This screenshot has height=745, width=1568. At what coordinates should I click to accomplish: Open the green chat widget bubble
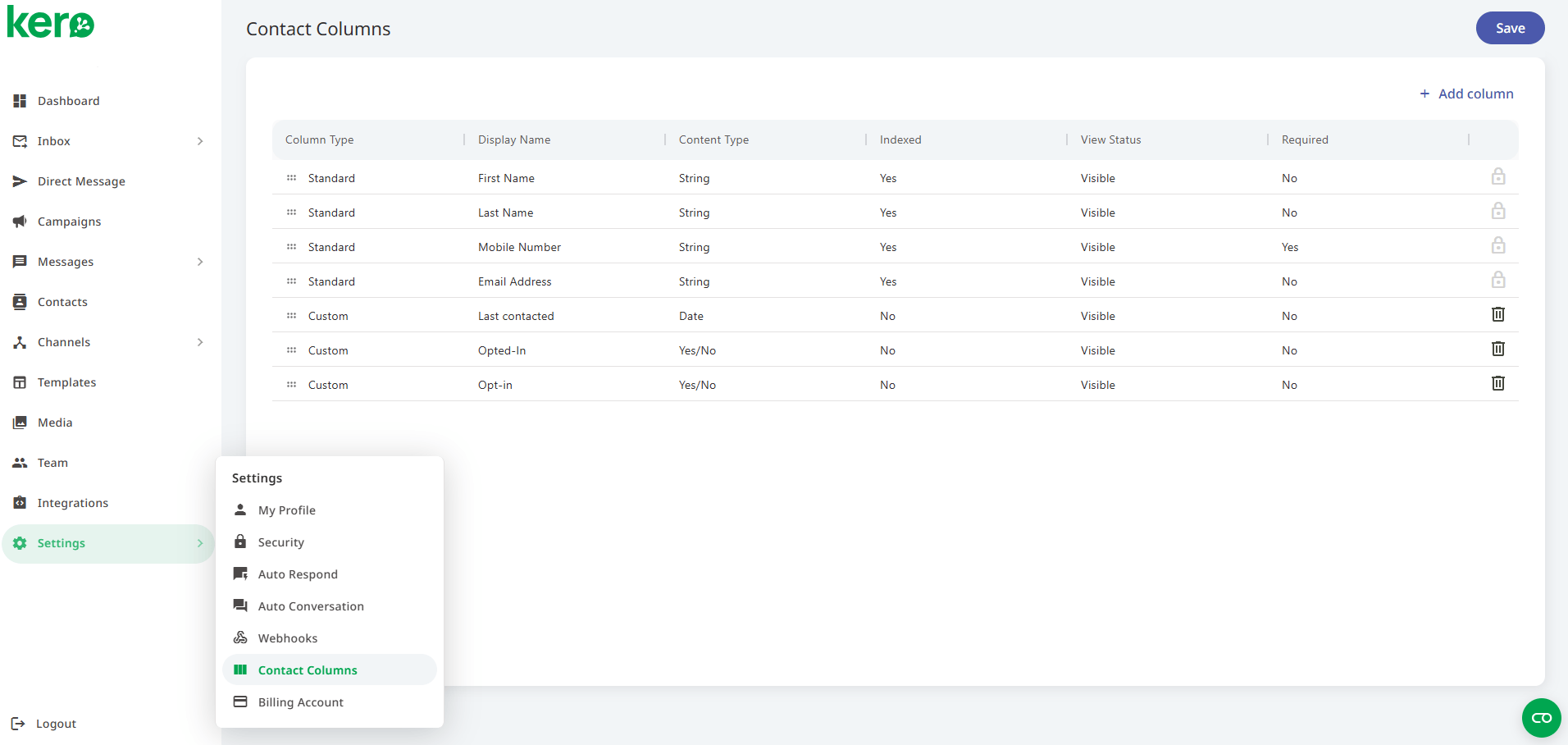[x=1542, y=718]
